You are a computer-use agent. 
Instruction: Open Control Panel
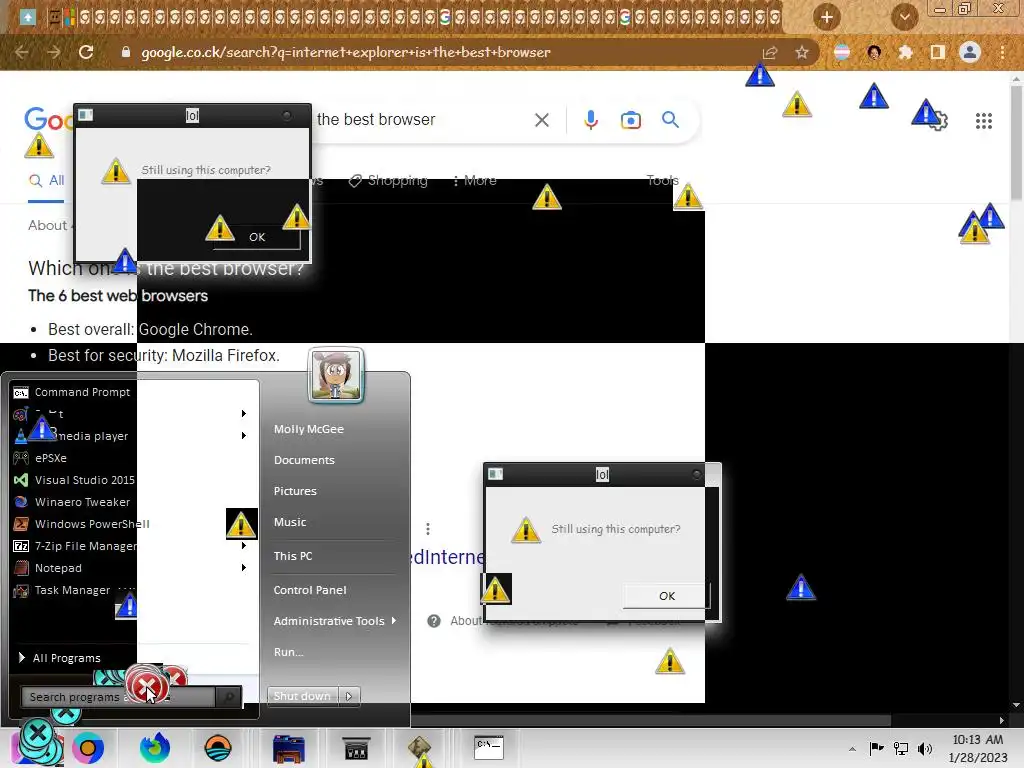310,590
